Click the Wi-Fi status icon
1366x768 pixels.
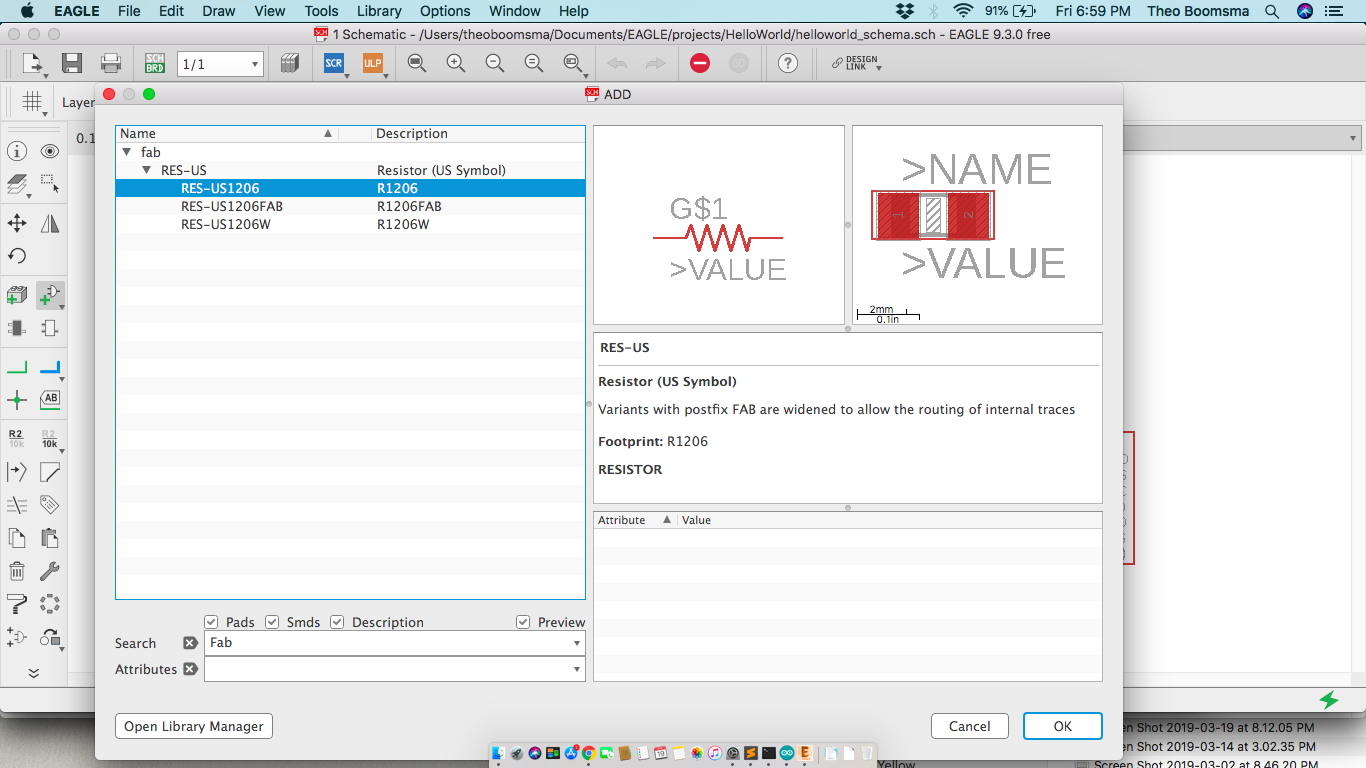(963, 11)
